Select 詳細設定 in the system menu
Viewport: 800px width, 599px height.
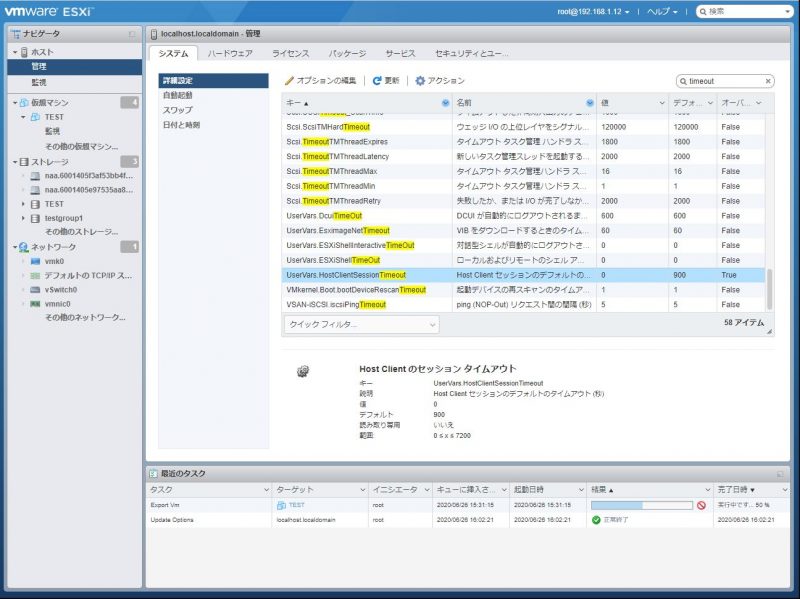(213, 81)
